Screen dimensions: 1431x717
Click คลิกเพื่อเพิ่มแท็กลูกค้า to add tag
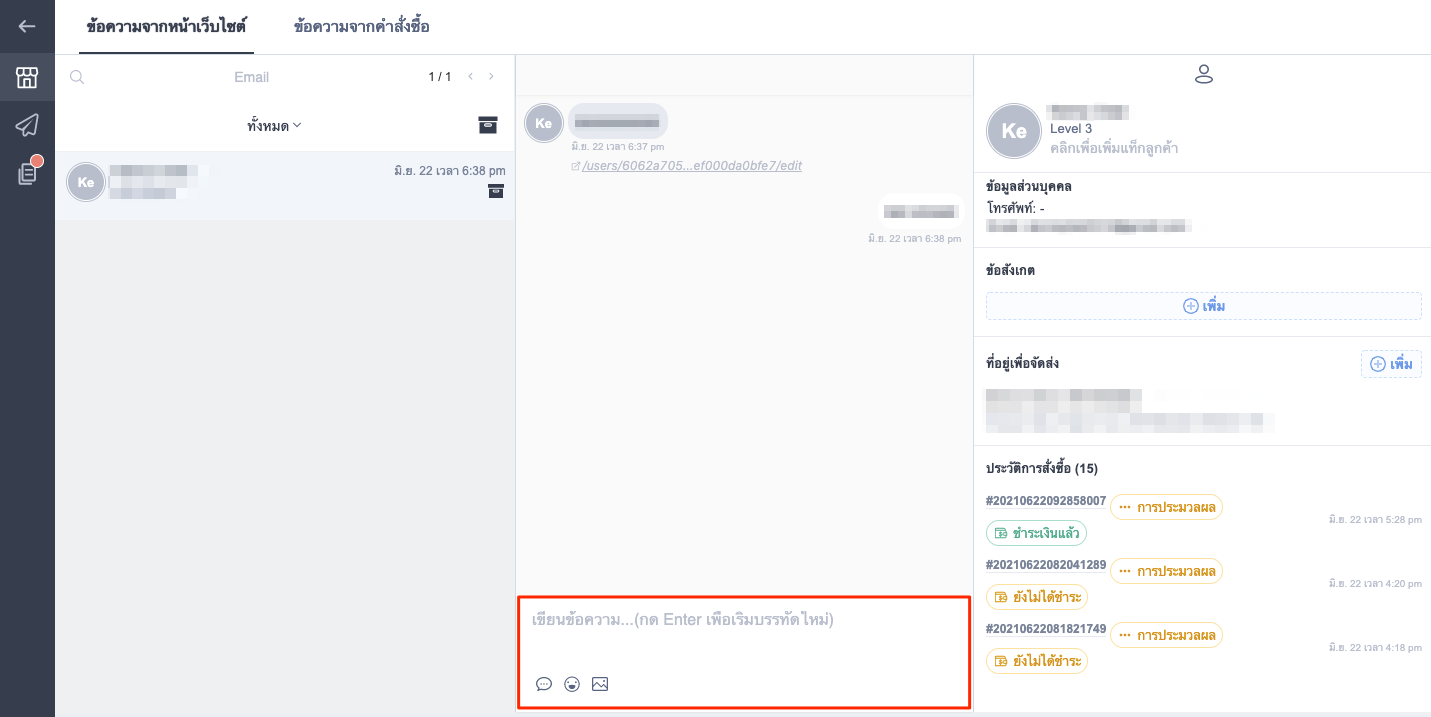coord(1114,148)
